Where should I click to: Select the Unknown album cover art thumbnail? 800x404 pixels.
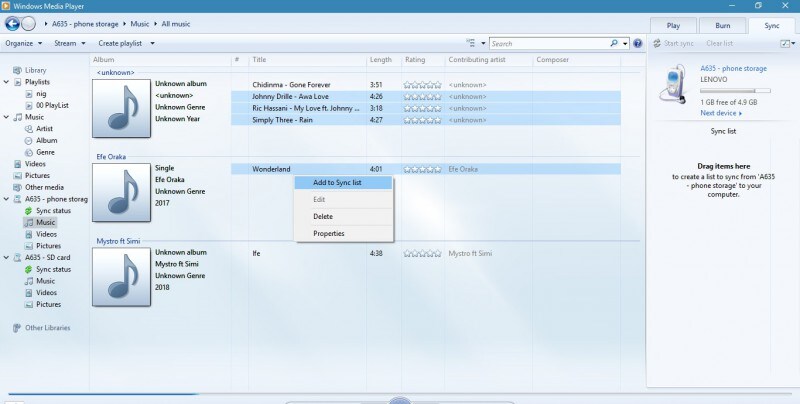click(x=121, y=108)
